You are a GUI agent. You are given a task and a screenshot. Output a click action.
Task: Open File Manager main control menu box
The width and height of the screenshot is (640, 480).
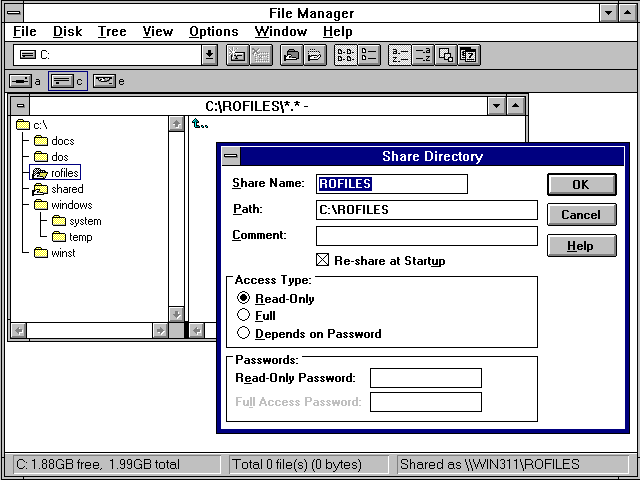pos(14,13)
